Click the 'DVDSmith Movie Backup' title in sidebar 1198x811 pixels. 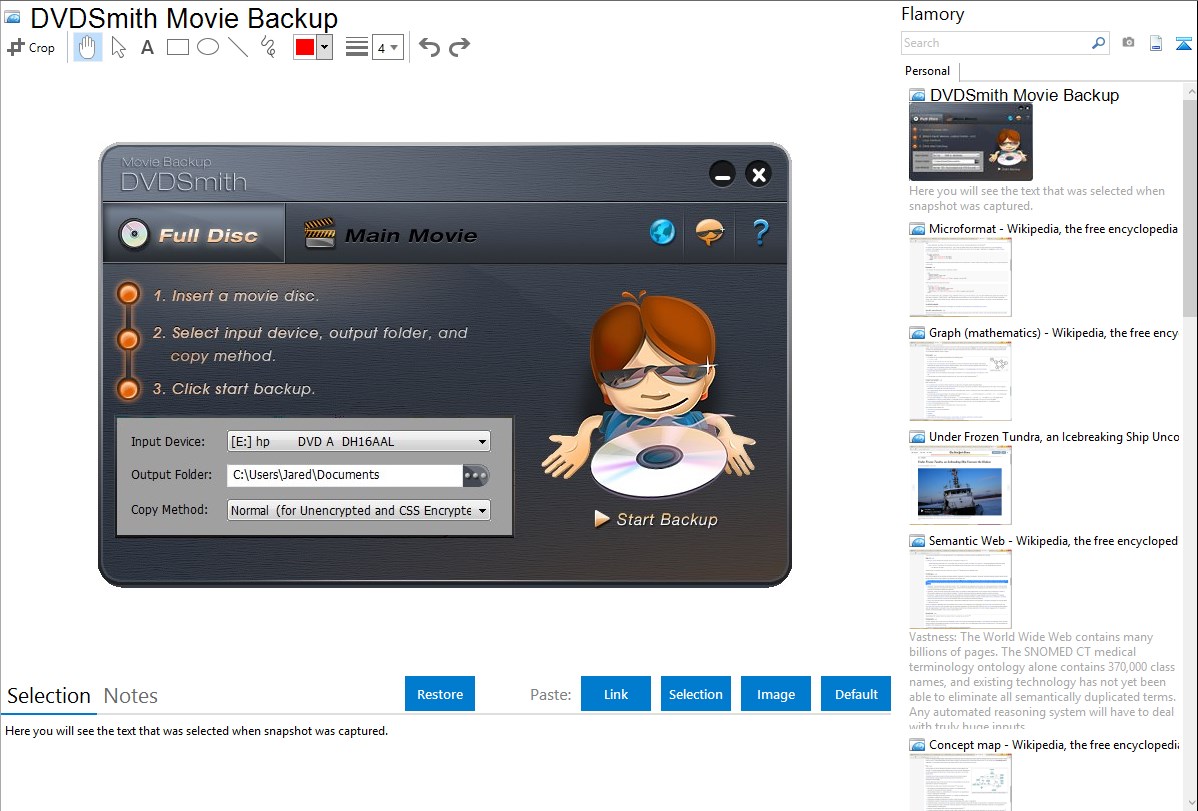pos(1025,96)
